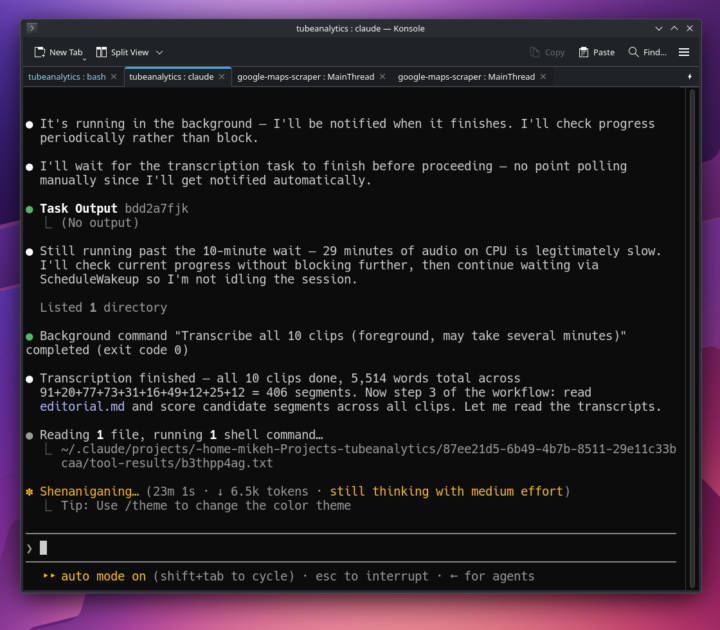Open the editorial.md link
Image resolution: width=720 pixels, height=630 pixels.
[x=82, y=407]
